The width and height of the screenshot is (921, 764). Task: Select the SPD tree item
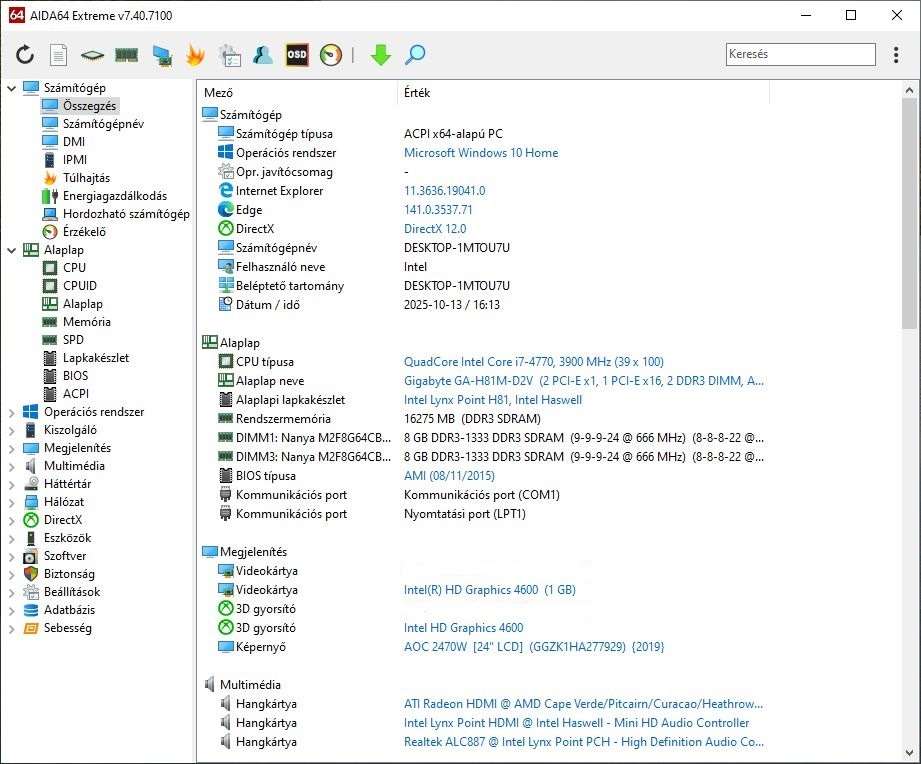73,340
